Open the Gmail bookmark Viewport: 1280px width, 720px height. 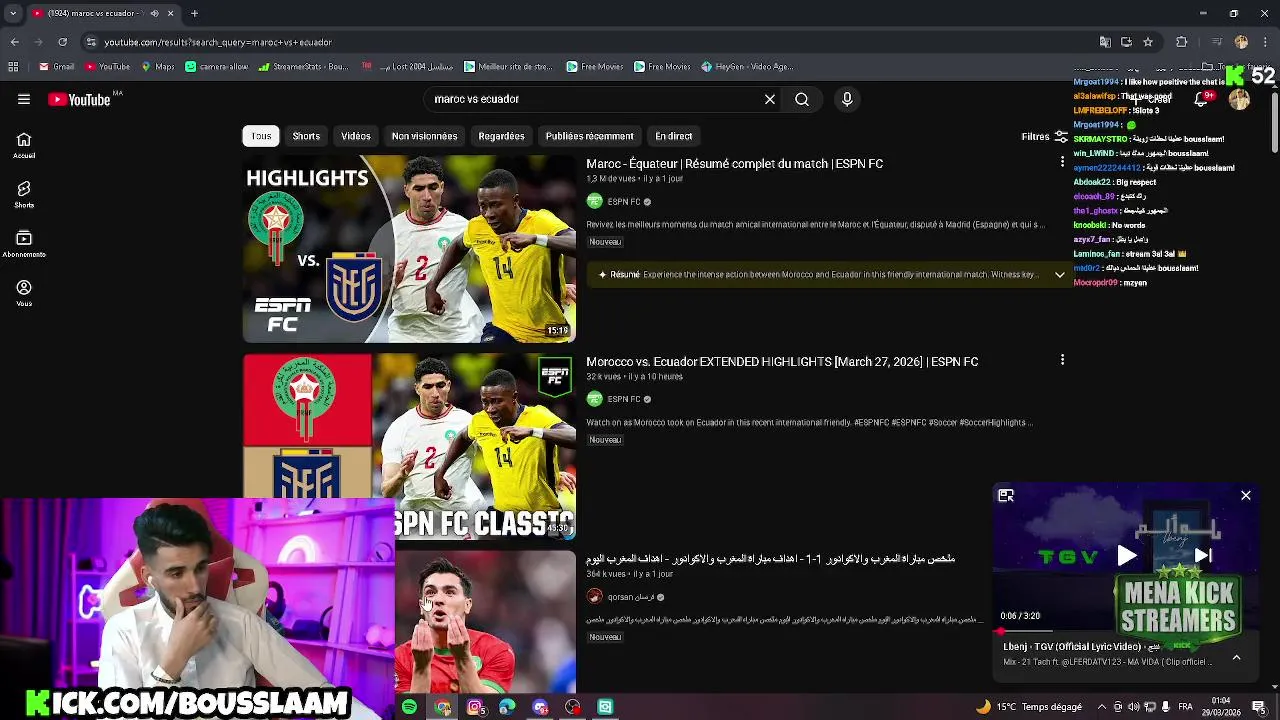click(x=57, y=67)
